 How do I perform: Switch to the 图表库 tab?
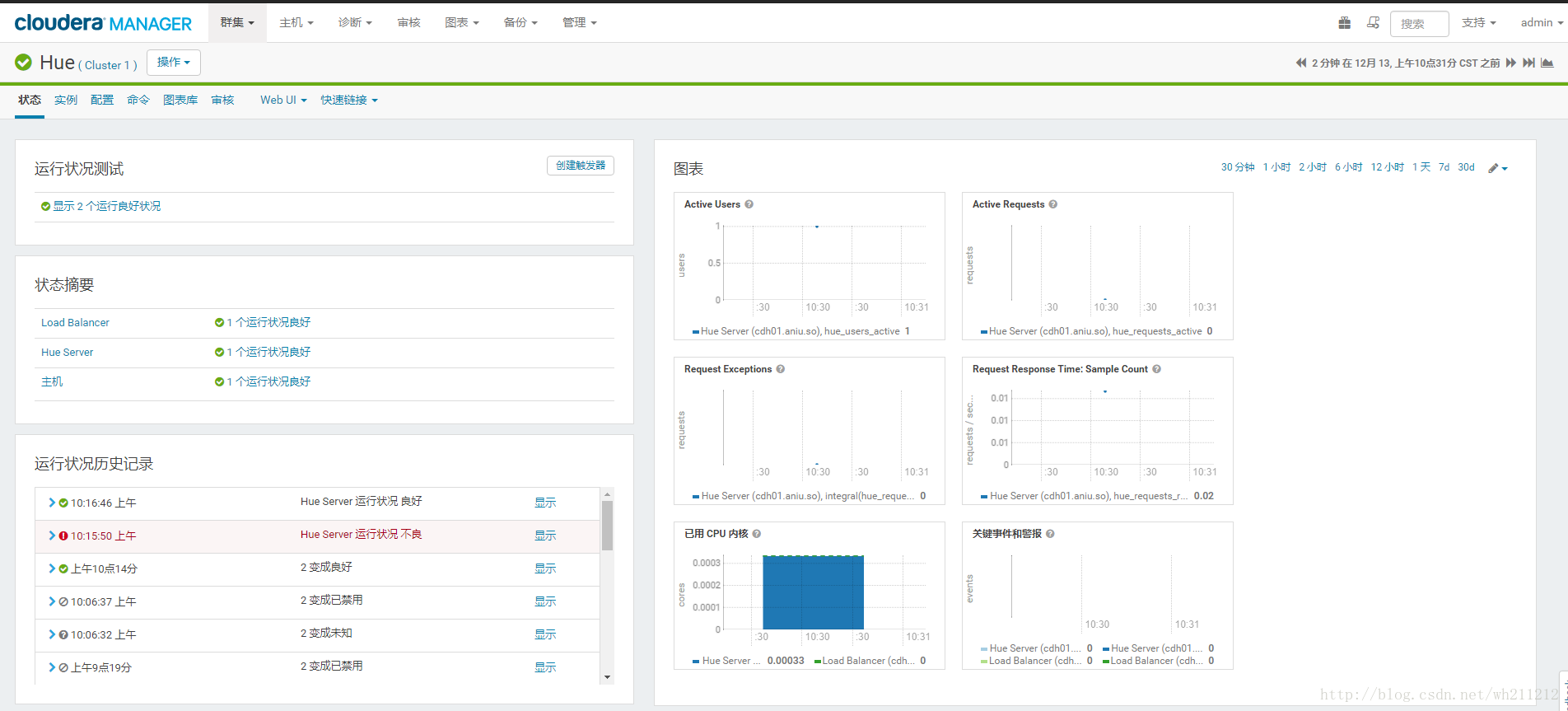click(180, 100)
